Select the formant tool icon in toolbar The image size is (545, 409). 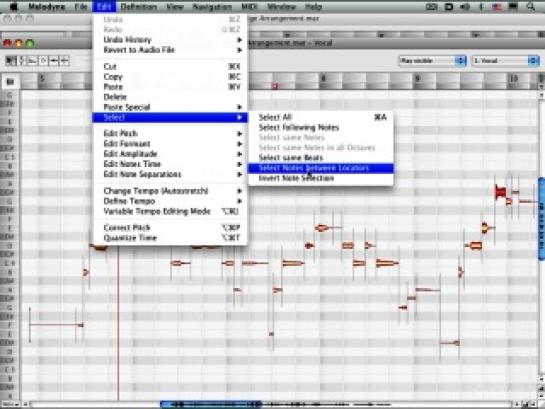(x=32, y=60)
